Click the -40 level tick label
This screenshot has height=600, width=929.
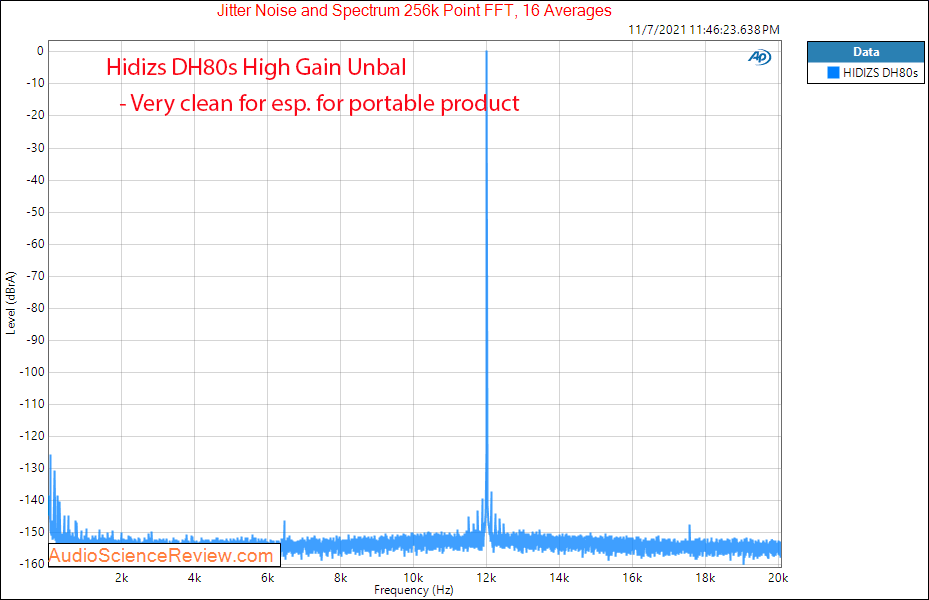35,179
